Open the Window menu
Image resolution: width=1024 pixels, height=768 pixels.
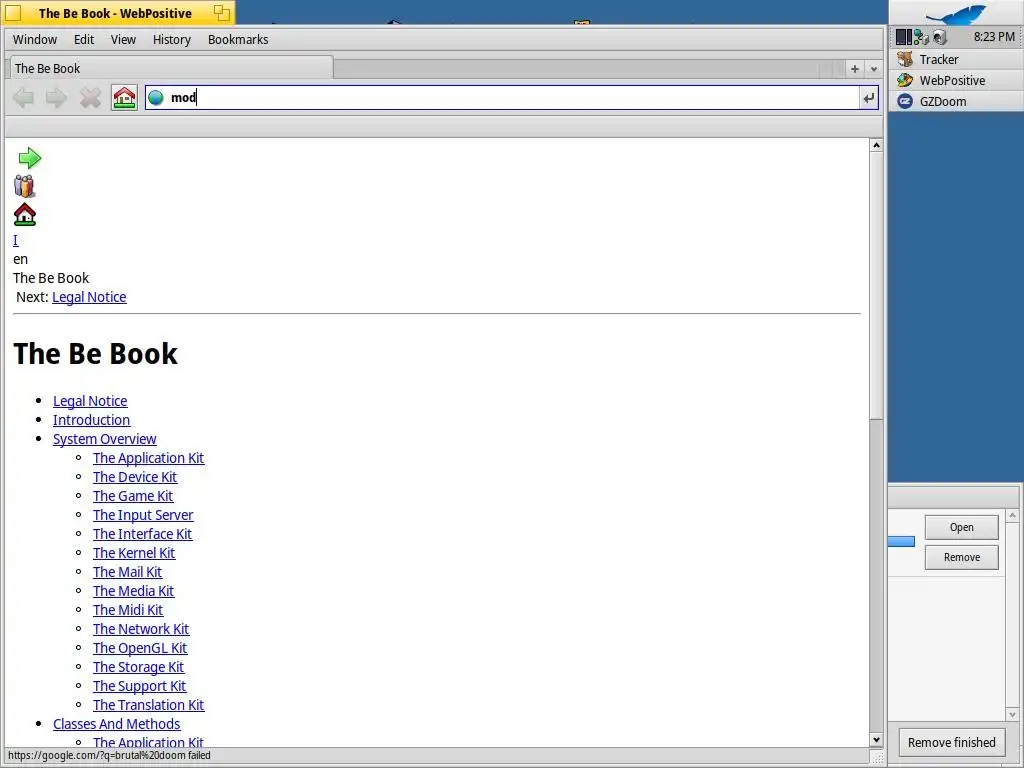point(35,40)
